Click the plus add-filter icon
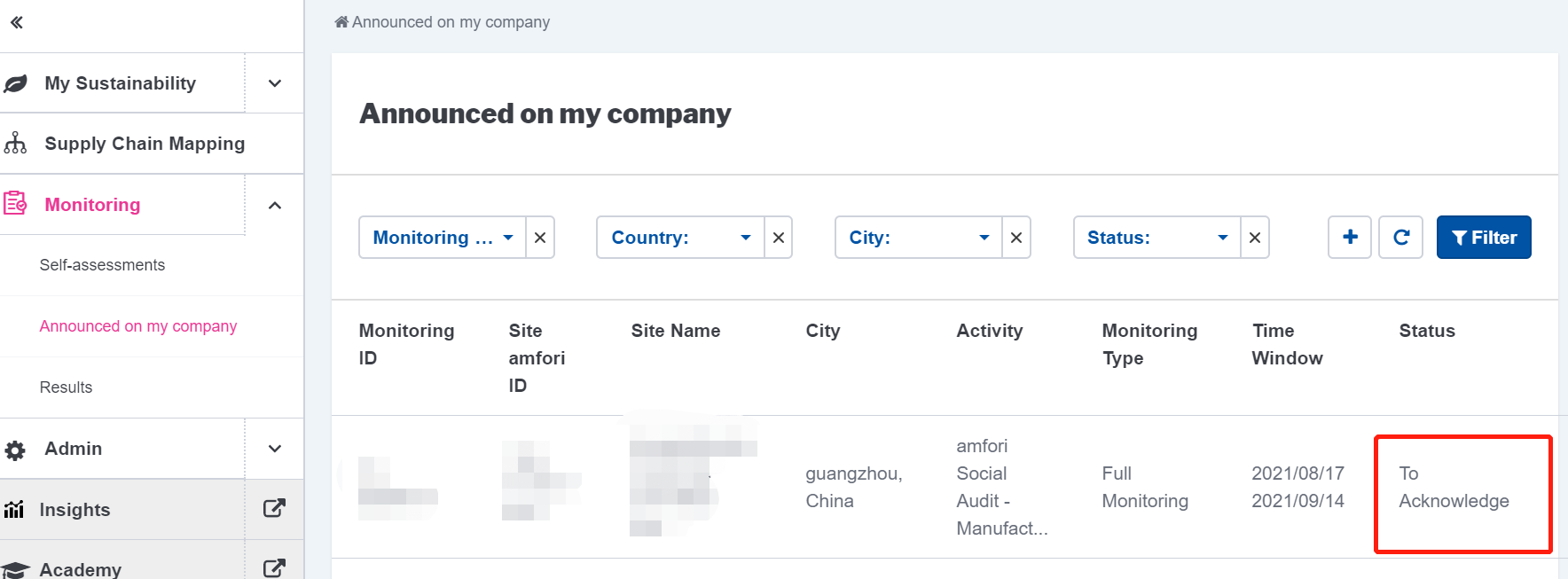 coord(1350,238)
